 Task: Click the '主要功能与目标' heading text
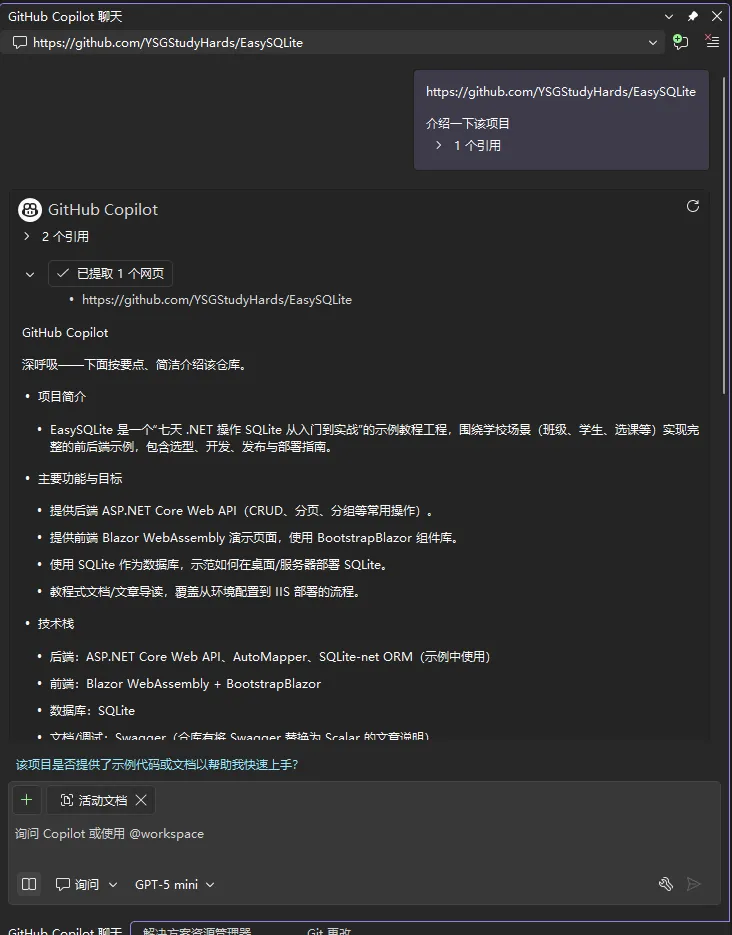click(x=80, y=478)
